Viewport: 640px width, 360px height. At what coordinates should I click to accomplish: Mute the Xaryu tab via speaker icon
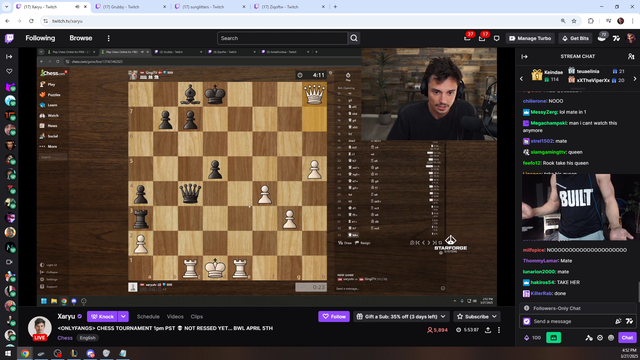click(77, 7)
